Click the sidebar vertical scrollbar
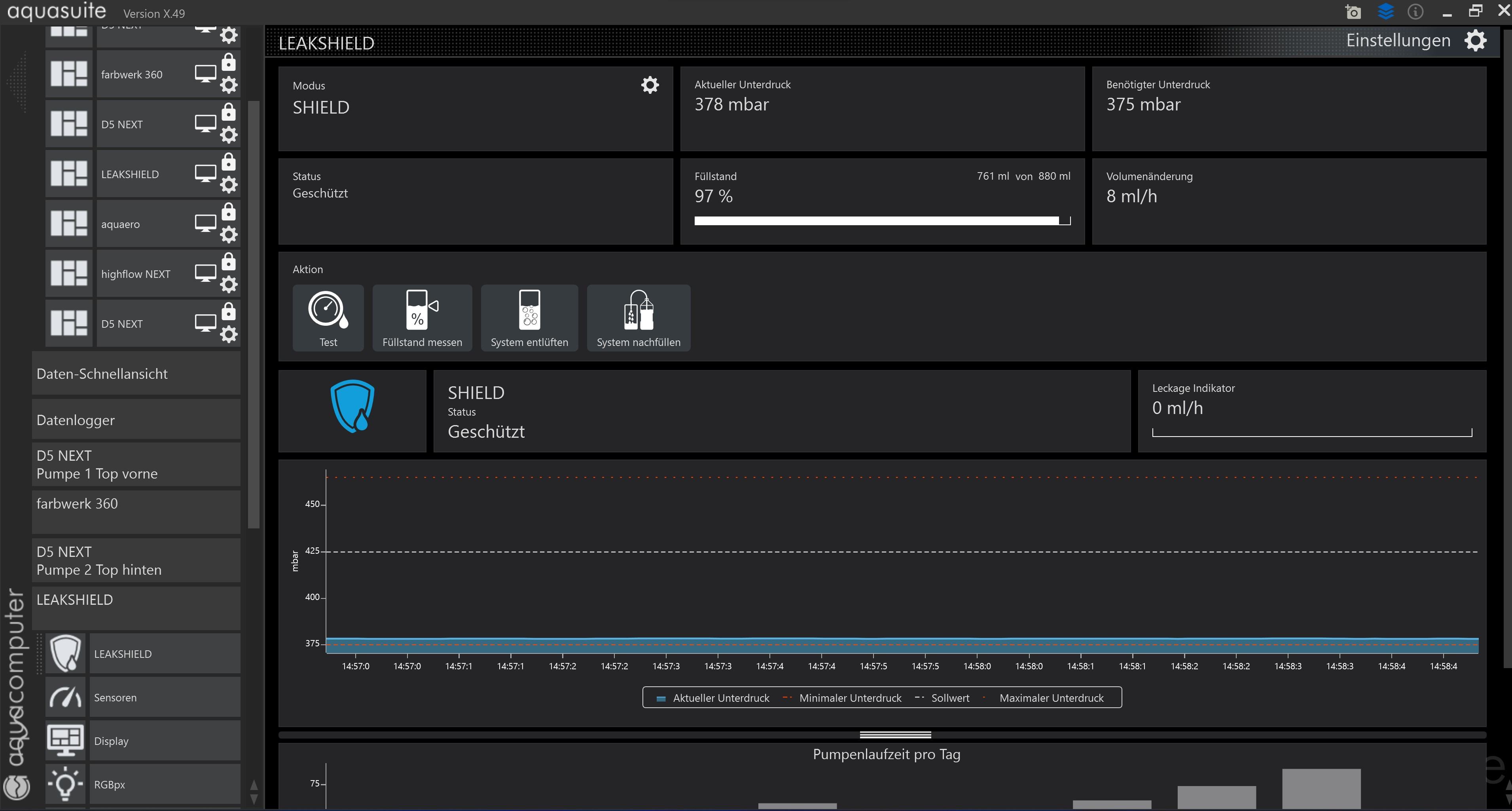The image size is (1512, 811). (254, 314)
